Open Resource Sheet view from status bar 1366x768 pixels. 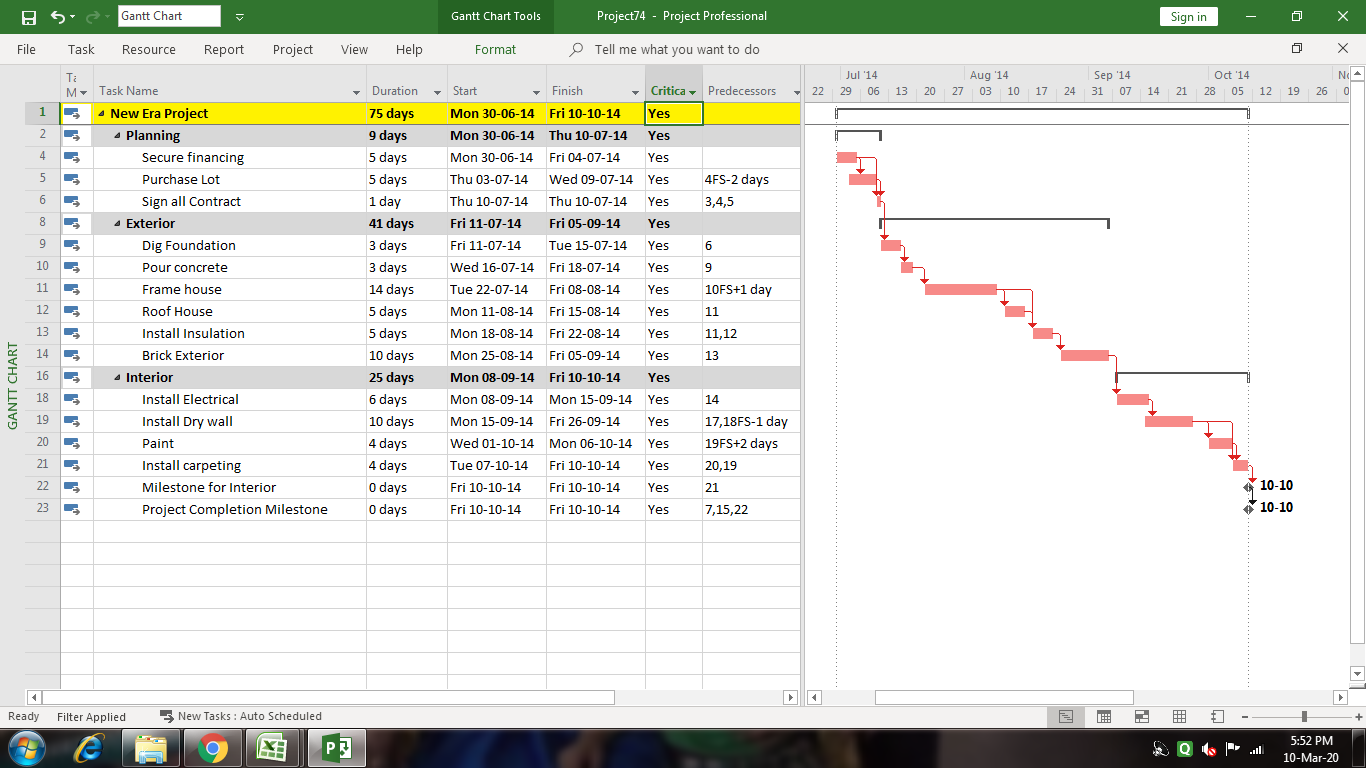[x=1180, y=716]
